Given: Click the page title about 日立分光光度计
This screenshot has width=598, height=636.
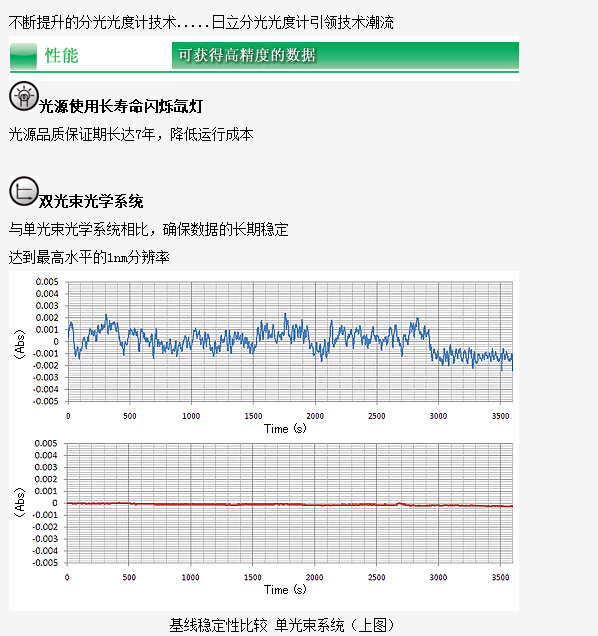Looking at the screenshot, I should click(201, 22).
